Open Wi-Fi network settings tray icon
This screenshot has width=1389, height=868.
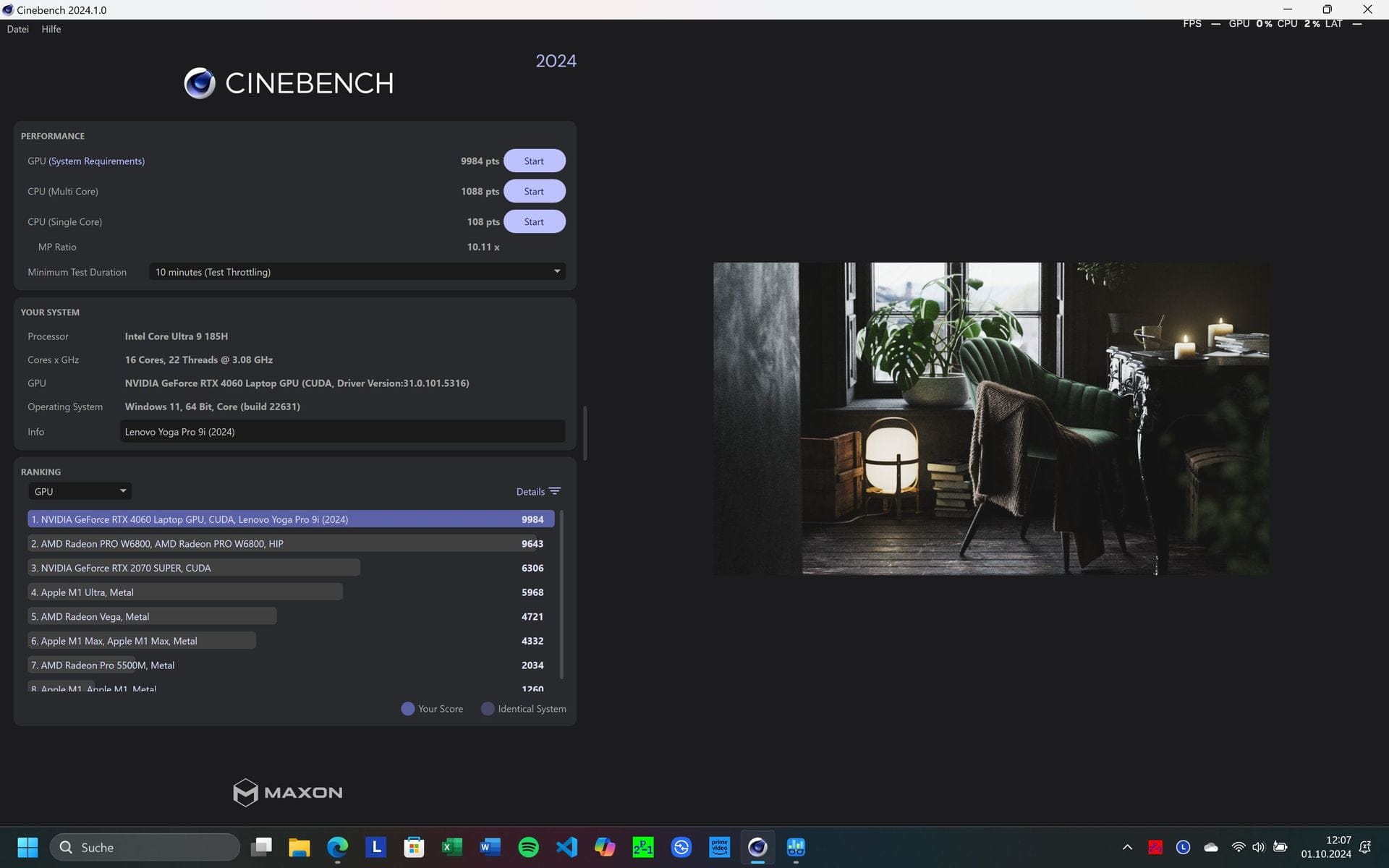pos(1239,847)
